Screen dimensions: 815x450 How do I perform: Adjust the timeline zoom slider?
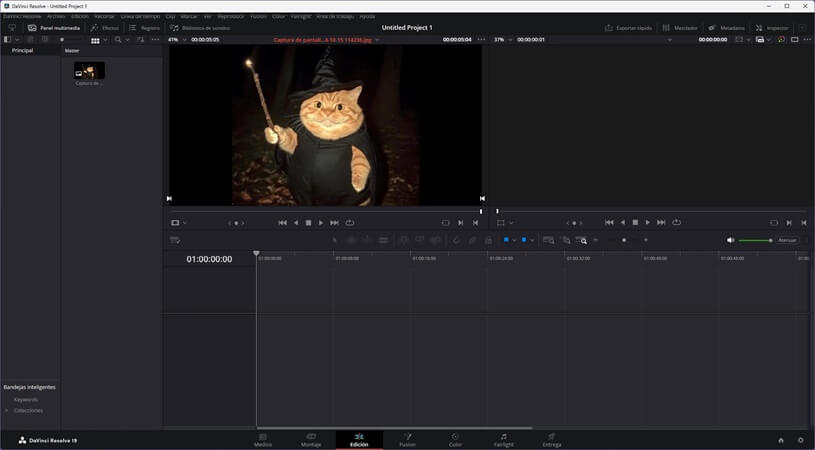click(x=624, y=240)
